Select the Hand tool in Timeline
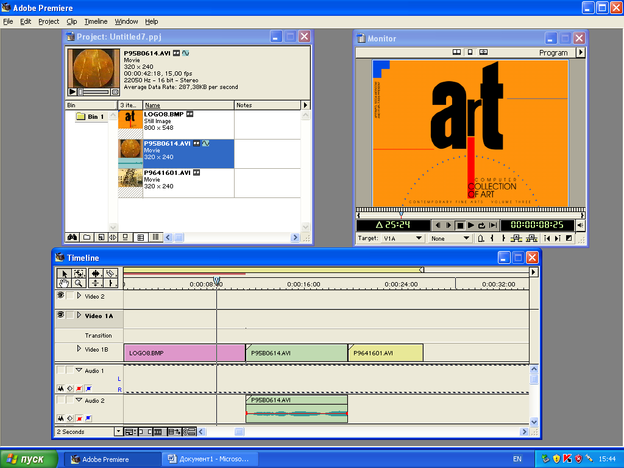624x468 pixels. 63,284
